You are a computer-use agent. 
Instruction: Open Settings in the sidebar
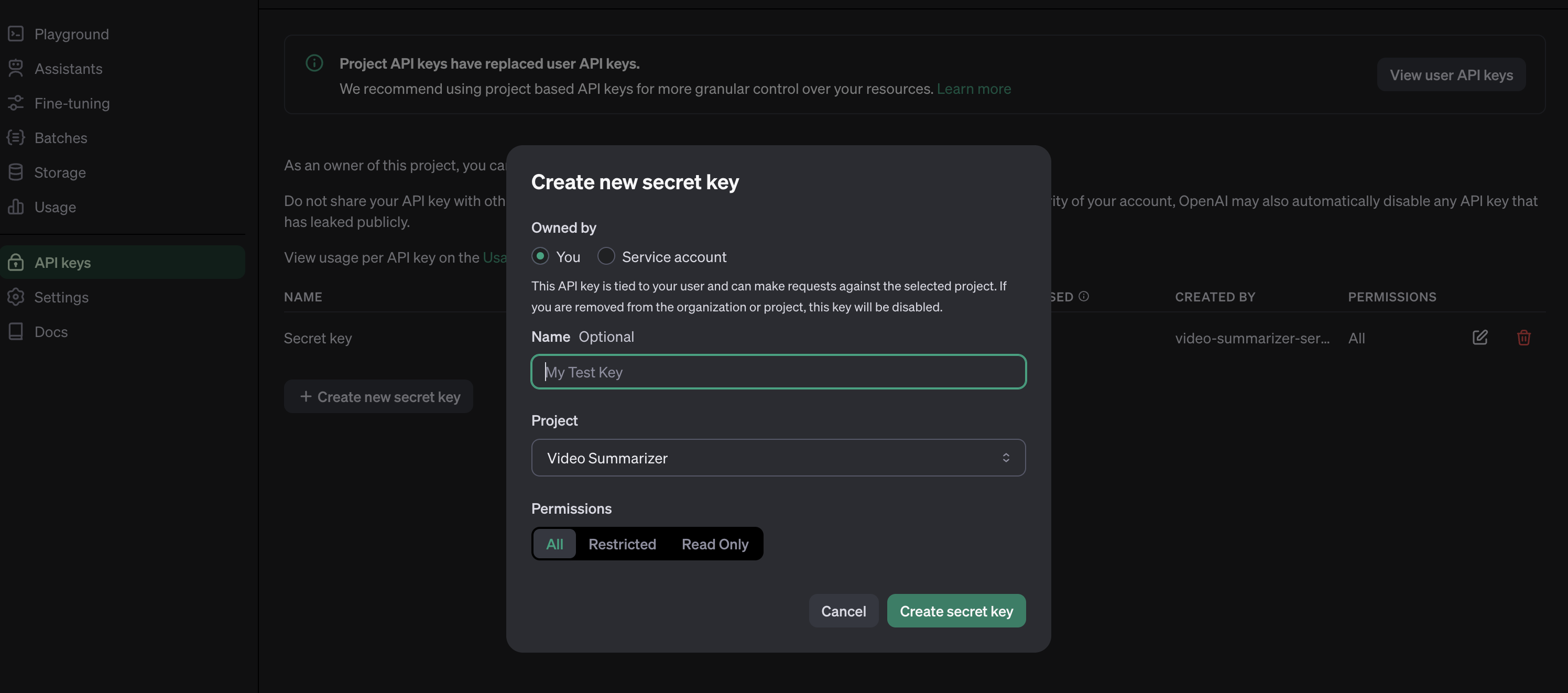pos(61,297)
